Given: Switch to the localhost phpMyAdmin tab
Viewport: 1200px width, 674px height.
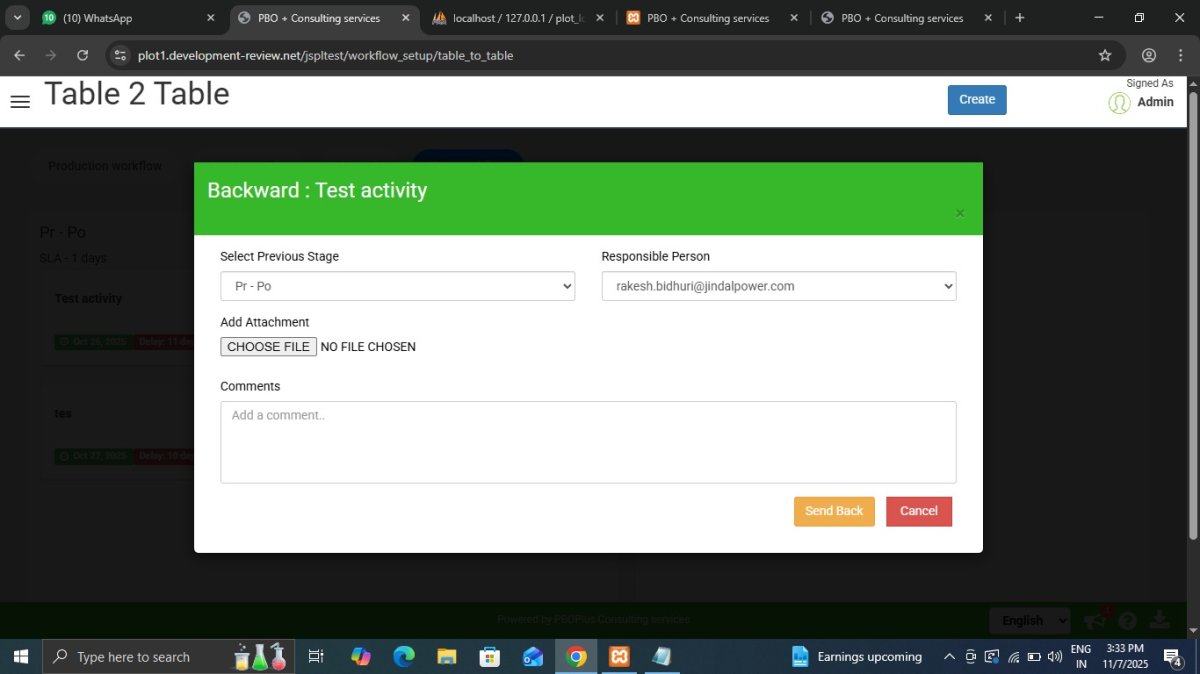Looking at the screenshot, I should (x=510, y=18).
